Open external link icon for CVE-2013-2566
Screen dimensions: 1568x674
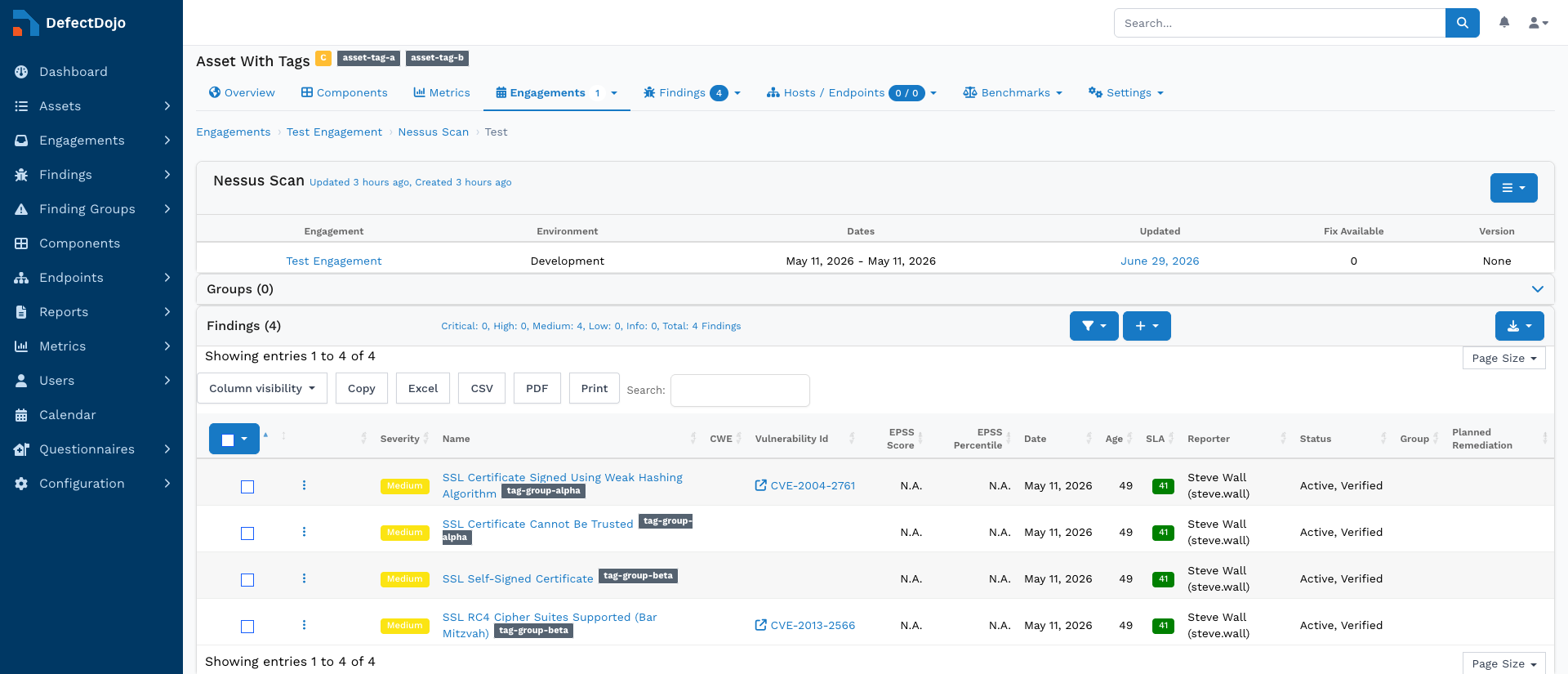tap(760, 625)
